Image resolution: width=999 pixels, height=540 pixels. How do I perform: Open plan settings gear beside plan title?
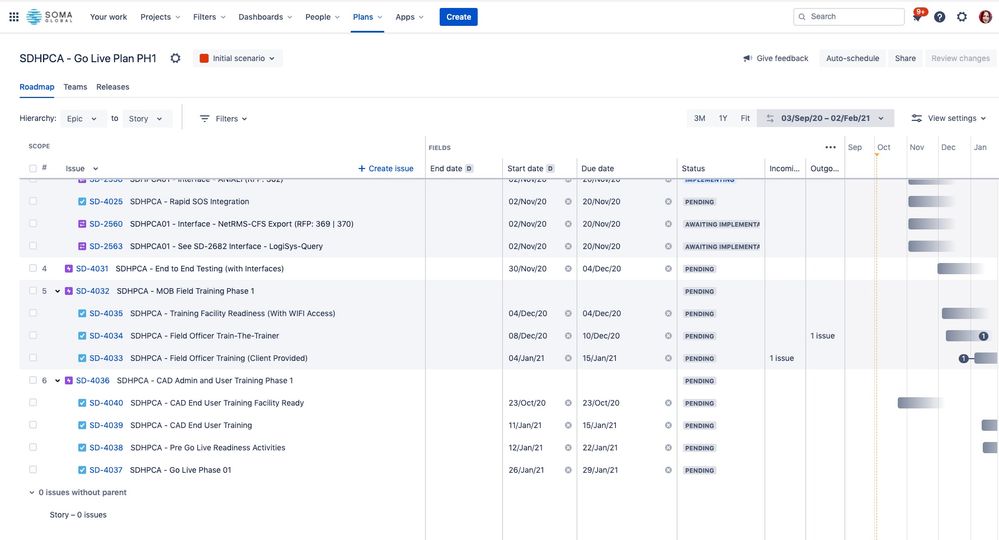175,58
